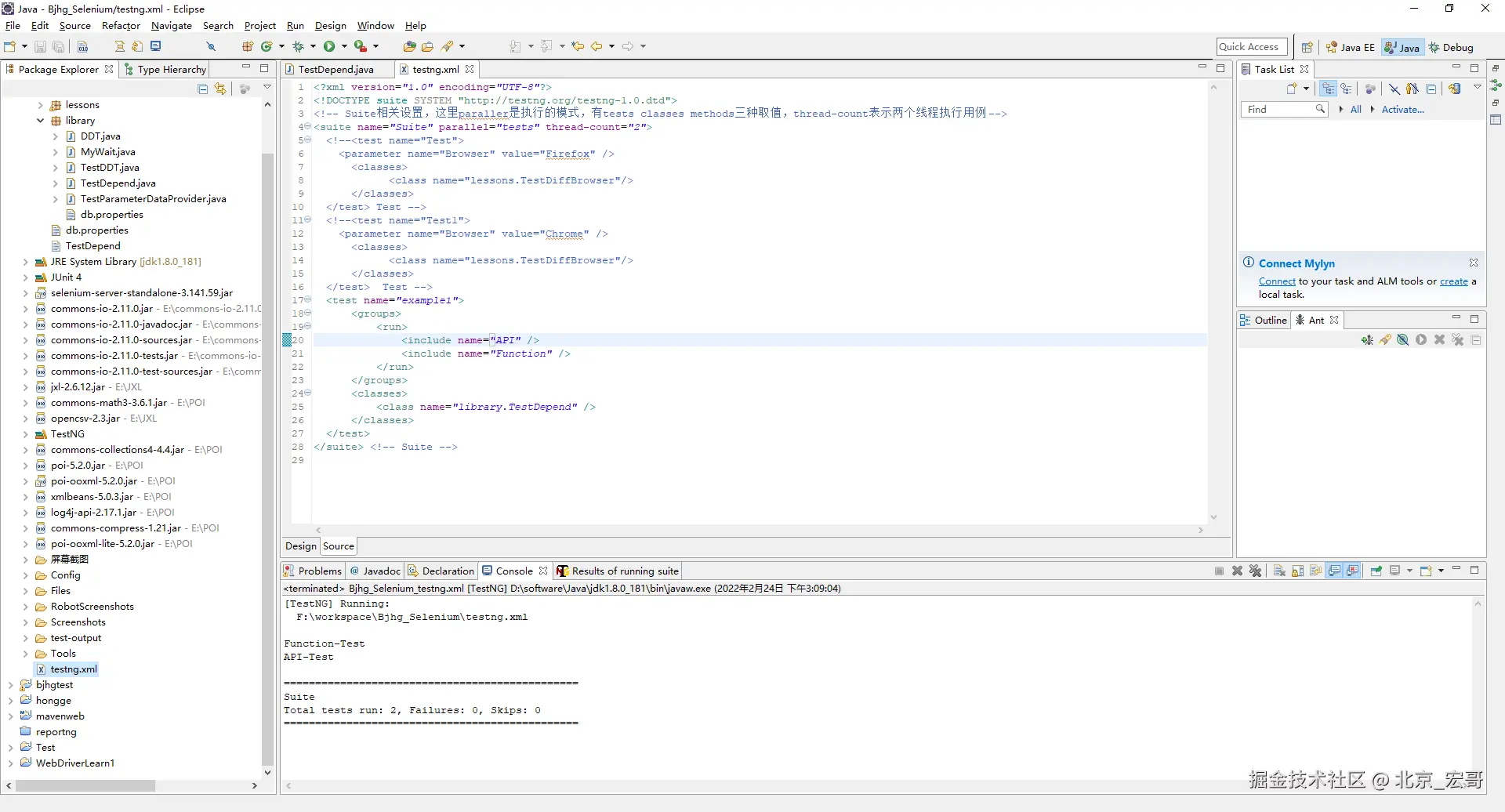Click Remove All Terminated Launches icon
The width and height of the screenshot is (1505, 812).
point(1255,571)
